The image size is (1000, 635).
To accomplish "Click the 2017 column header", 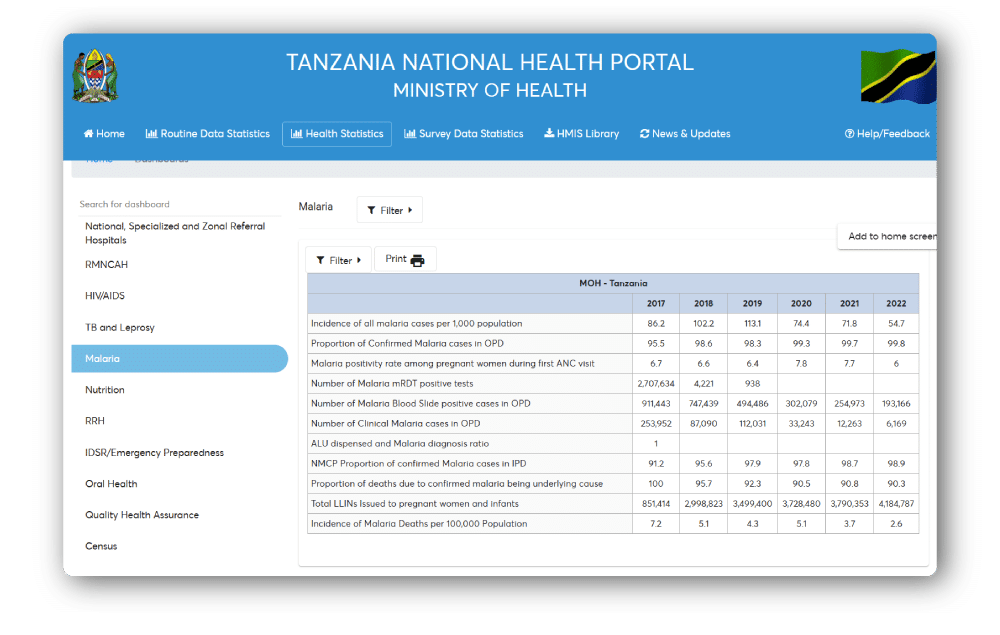I will [x=656, y=303].
